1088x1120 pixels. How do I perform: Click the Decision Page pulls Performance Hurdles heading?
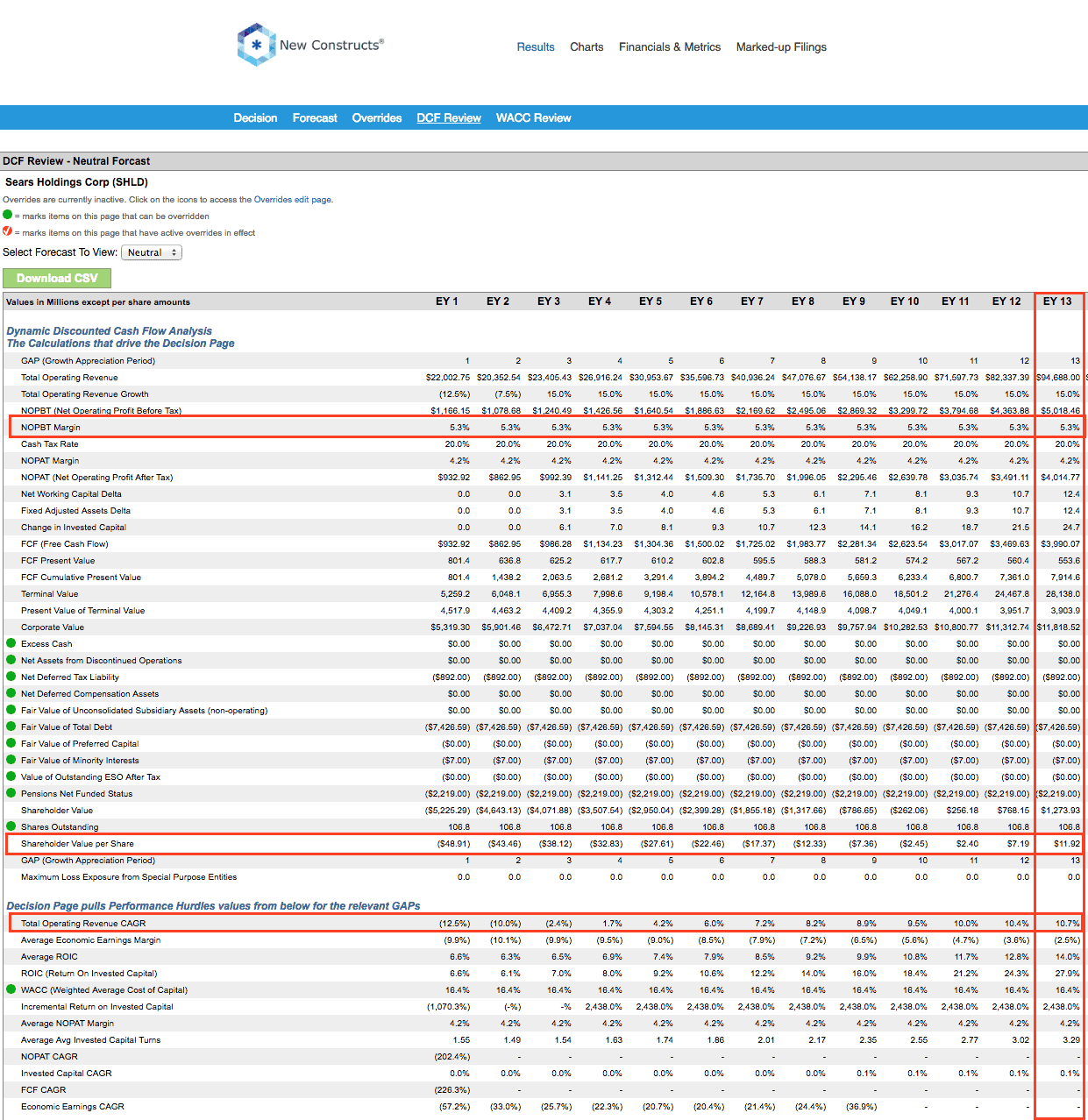(x=213, y=906)
